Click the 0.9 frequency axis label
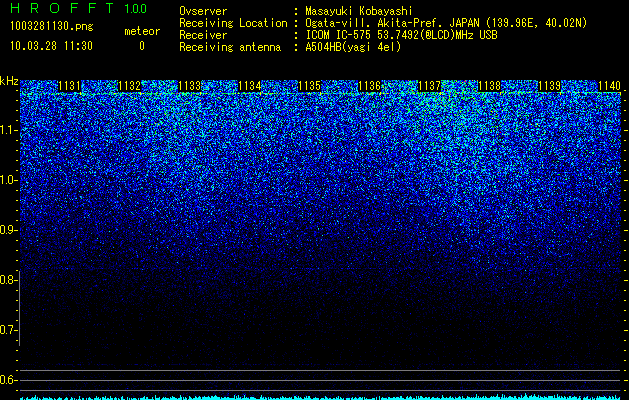629x400 pixels. coord(9,230)
